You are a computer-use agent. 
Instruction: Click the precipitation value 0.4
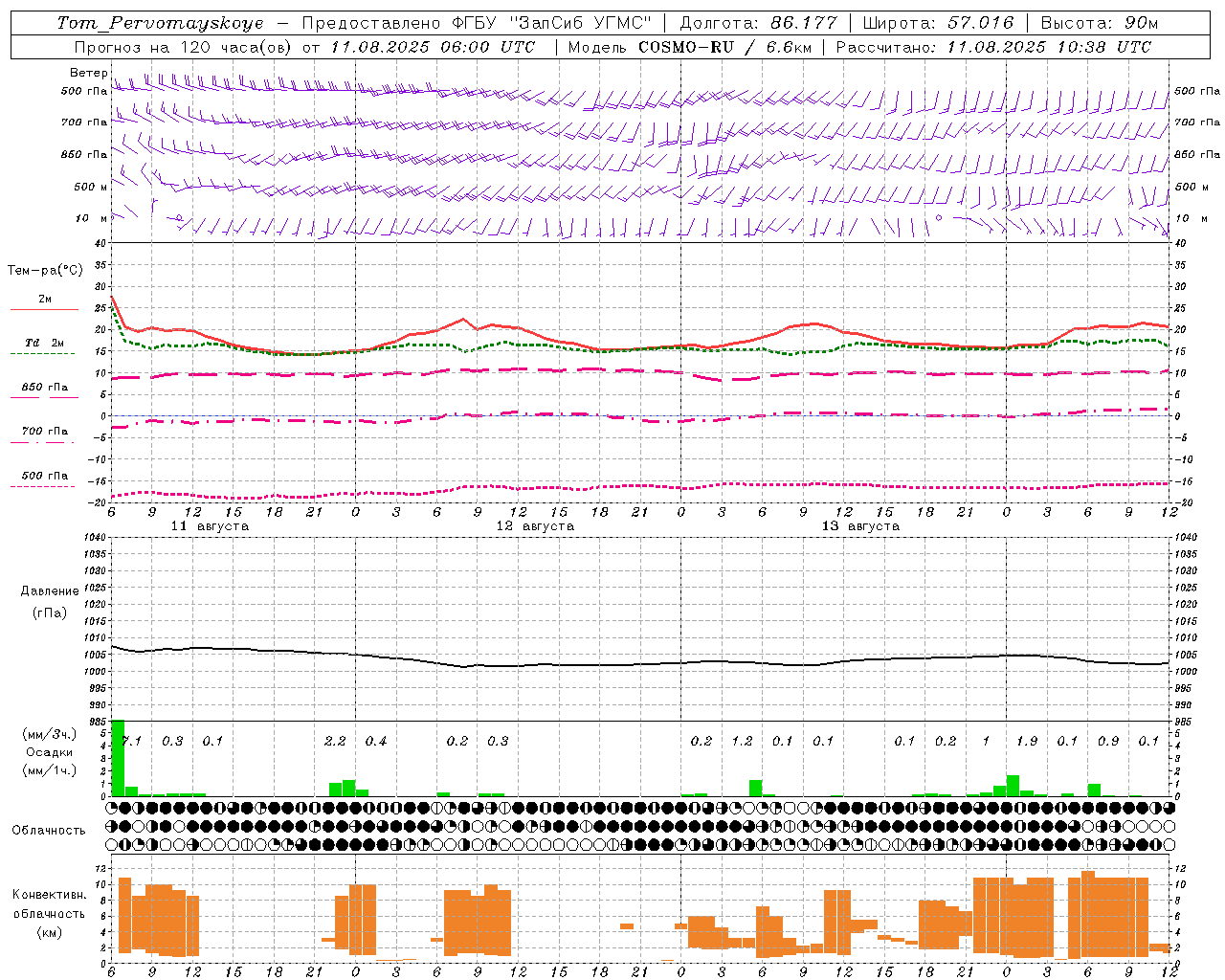(376, 741)
